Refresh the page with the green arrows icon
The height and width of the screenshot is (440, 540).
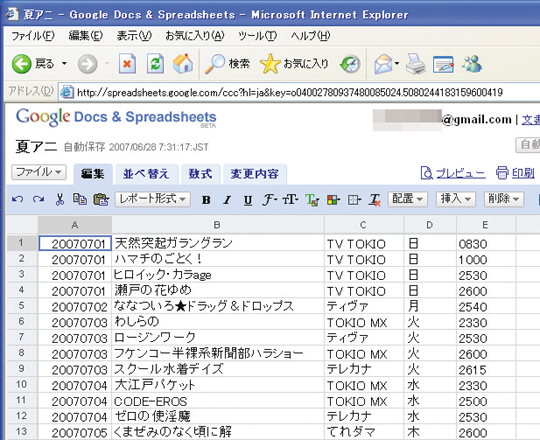tap(155, 64)
